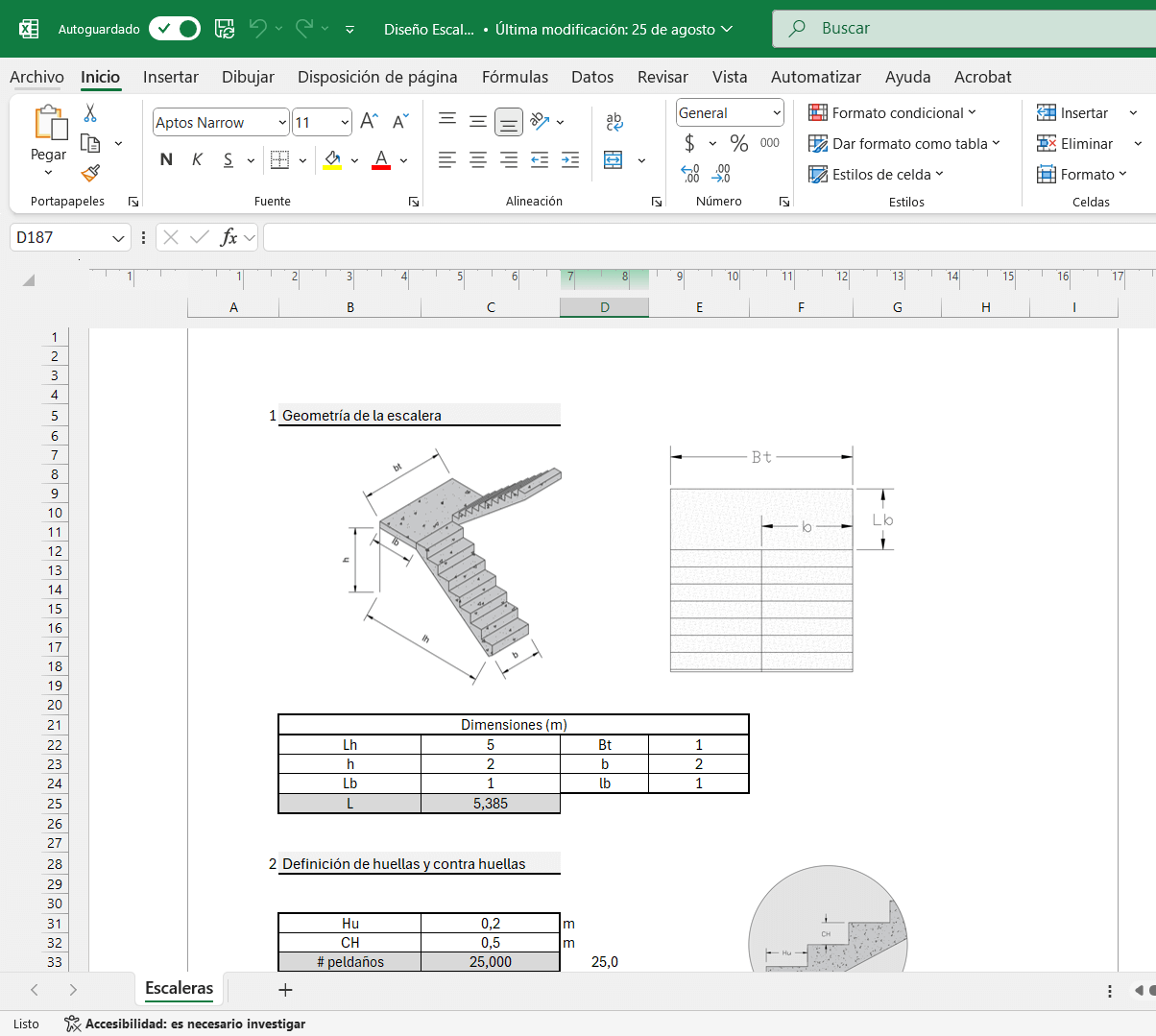This screenshot has height=1036, width=1156.
Task: Click the Estilos de celda button
Action: (876, 175)
